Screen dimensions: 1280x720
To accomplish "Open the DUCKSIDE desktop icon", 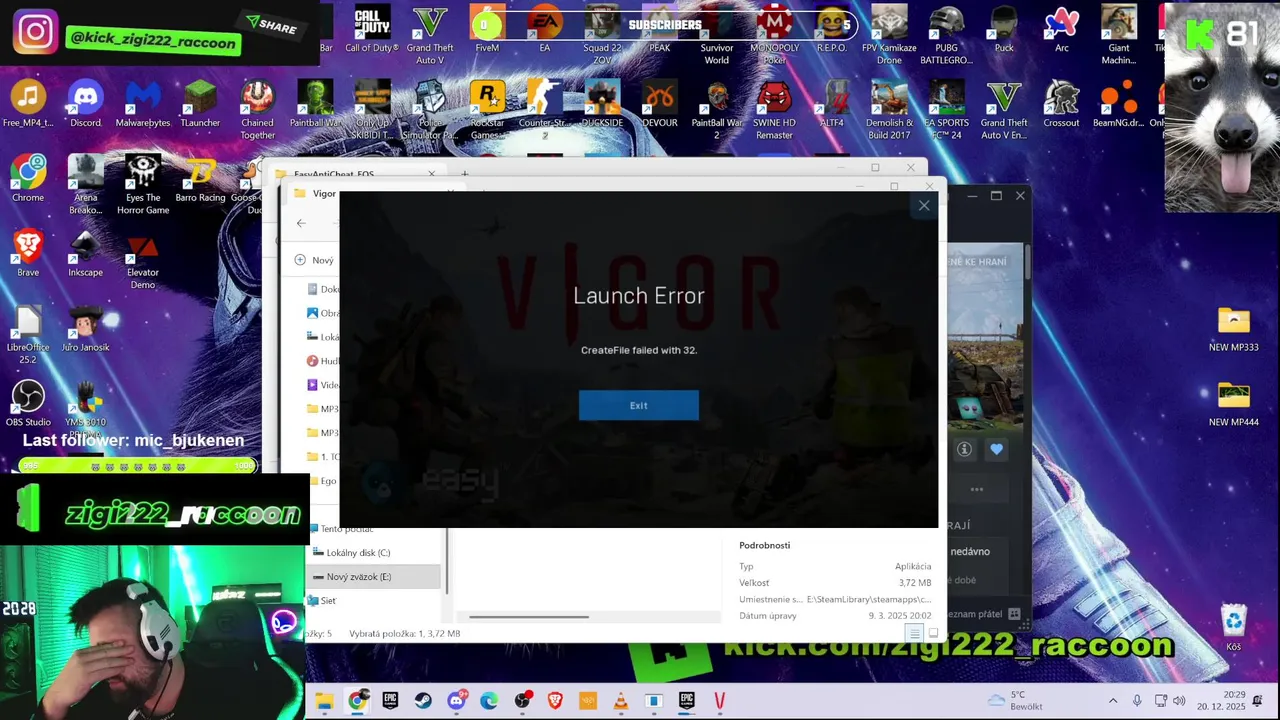I will point(602,104).
